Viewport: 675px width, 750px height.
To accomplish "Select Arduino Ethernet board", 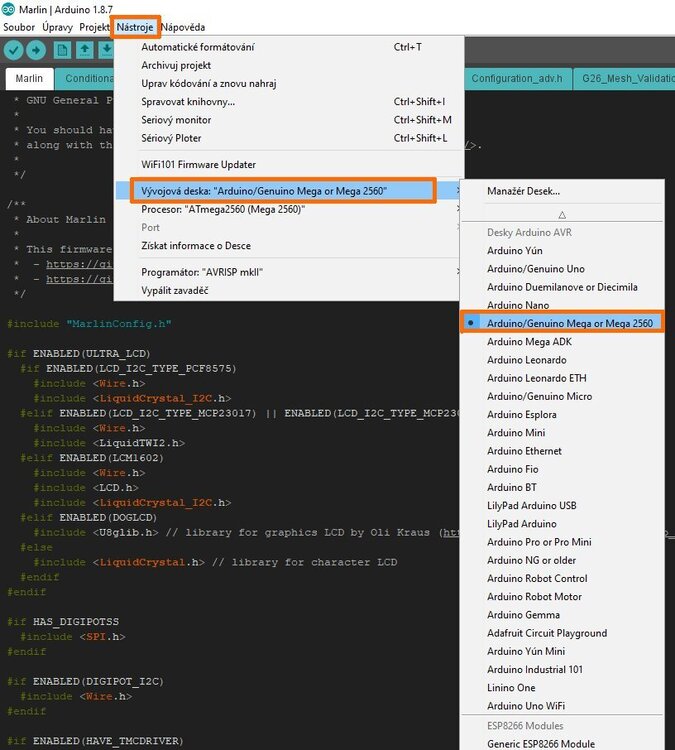I will tap(562, 451).
